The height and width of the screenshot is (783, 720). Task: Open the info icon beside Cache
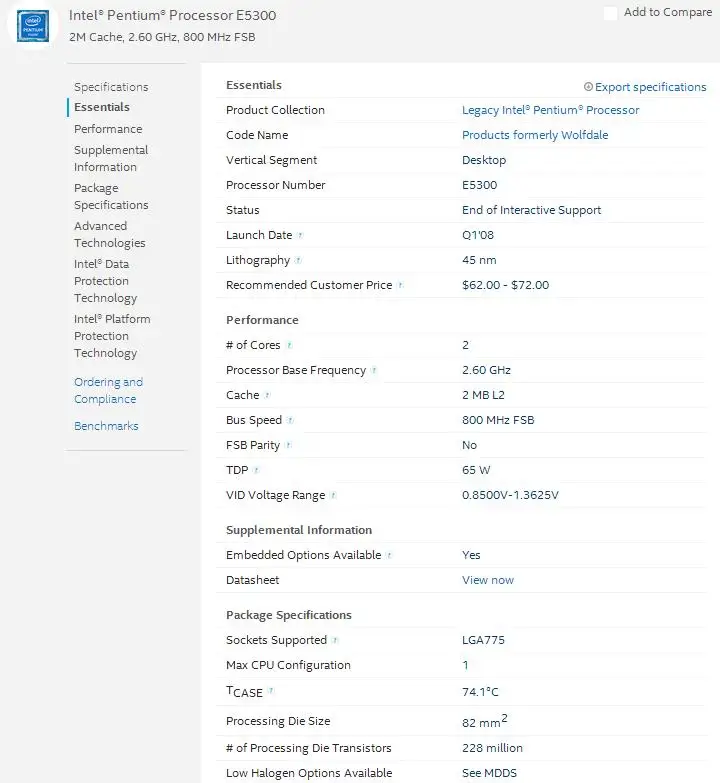tap(267, 395)
